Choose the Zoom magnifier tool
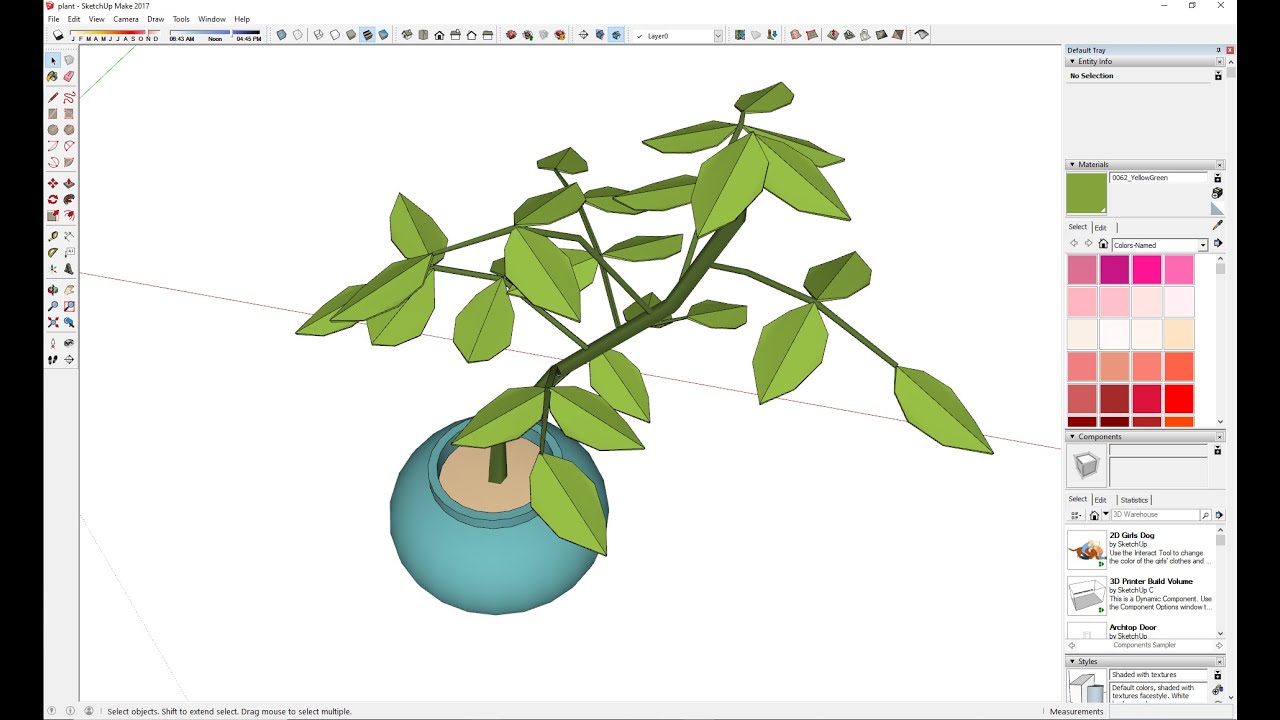Screen dimensions: 1280x720 coord(53,307)
